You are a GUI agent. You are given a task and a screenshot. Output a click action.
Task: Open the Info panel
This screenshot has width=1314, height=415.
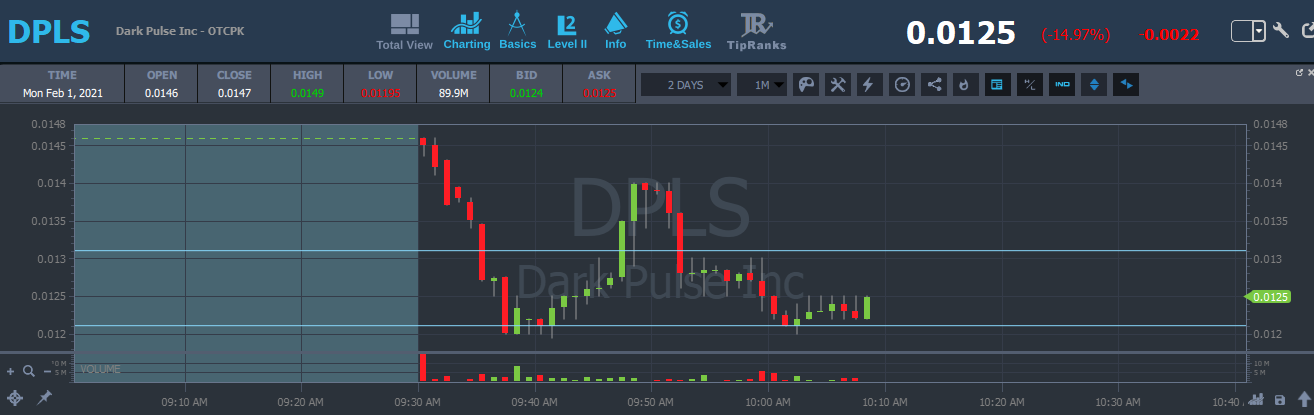click(615, 31)
